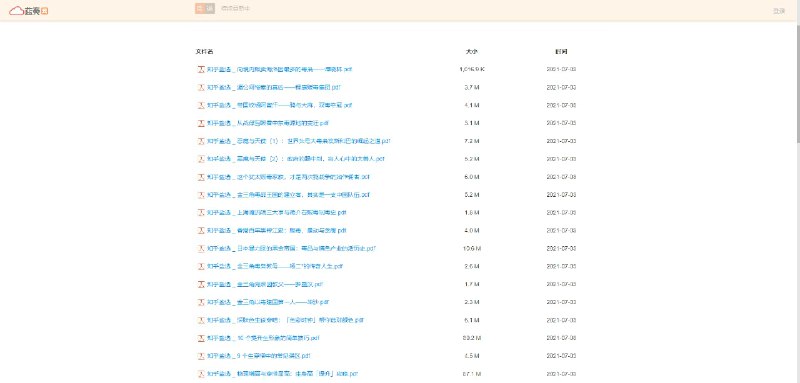Open the 金三角 PDF link sized 2.6 M
This screenshot has height=383, width=800.
pos(275,266)
